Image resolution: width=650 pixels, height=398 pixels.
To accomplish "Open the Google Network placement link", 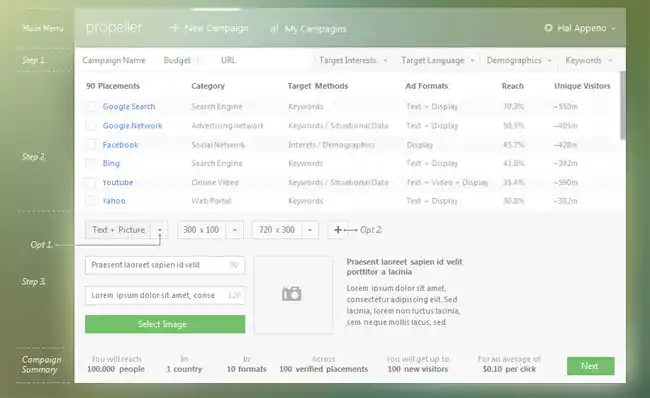I will pyautogui.click(x=132, y=126).
